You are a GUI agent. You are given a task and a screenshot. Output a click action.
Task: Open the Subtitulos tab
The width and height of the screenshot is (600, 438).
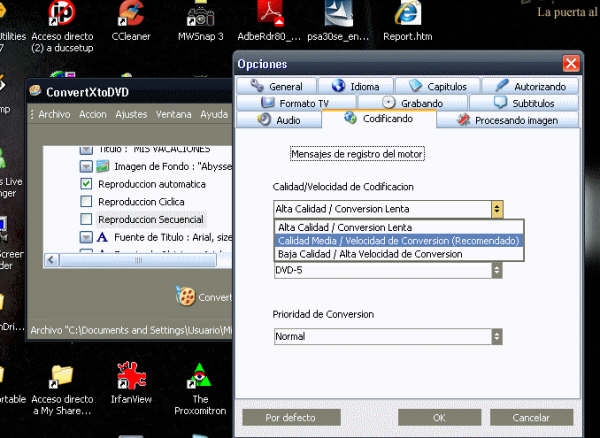tap(524, 103)
